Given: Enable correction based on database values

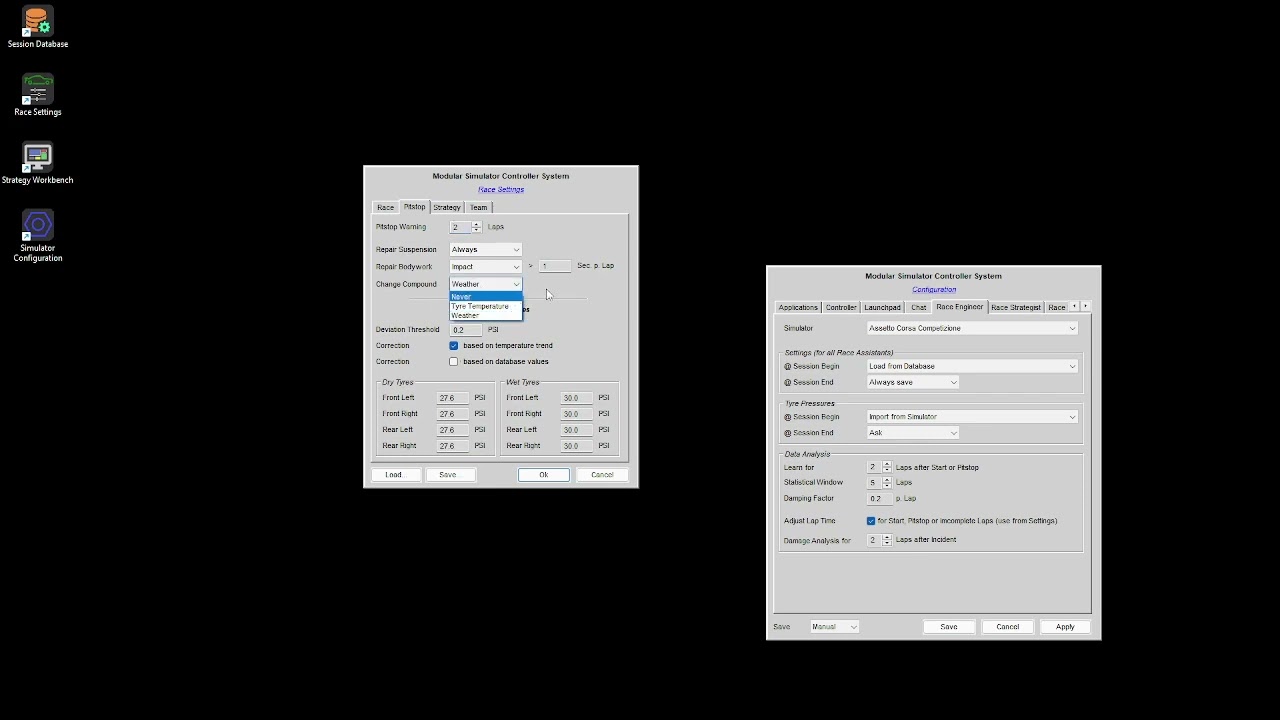Looking at the screenshot, I should point(454,362).
